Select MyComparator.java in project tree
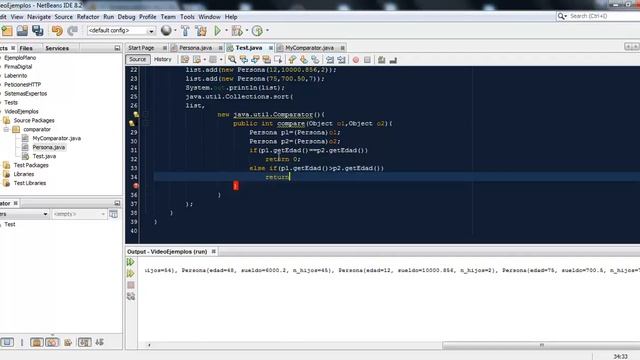Screen dimensions: 640x360 [x=57, y=138]
